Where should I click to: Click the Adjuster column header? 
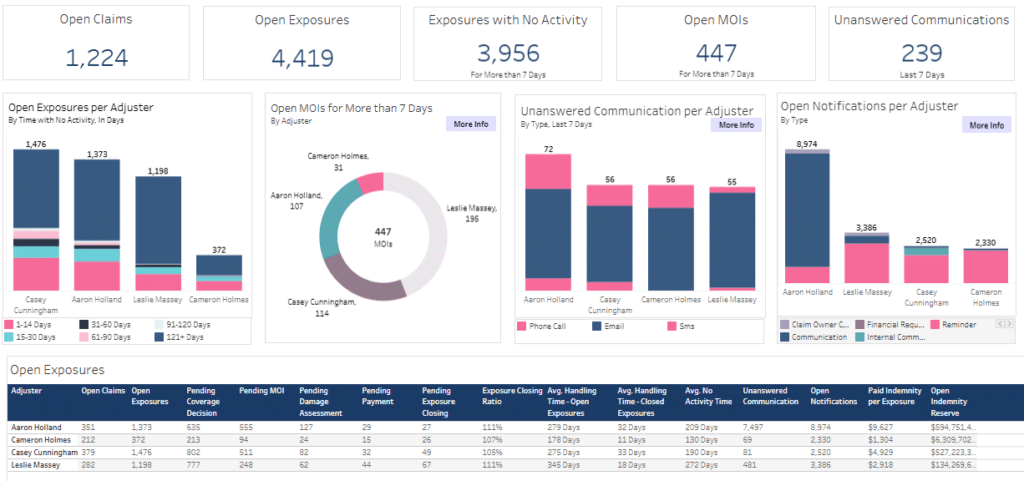[x=27, y=391]
